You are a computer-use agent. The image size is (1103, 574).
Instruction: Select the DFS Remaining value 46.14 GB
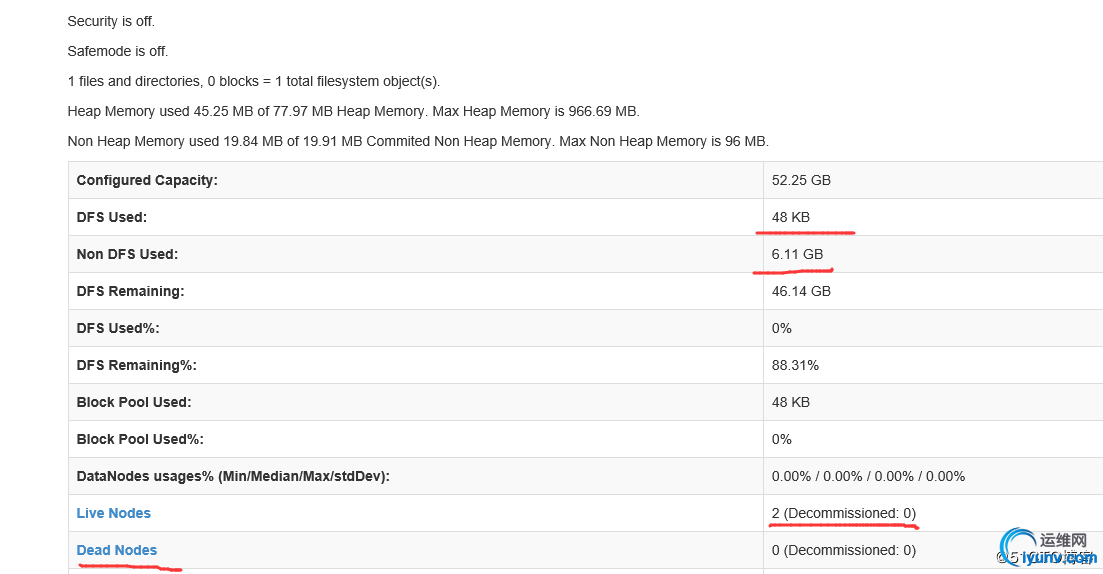[x=801, y=291]
